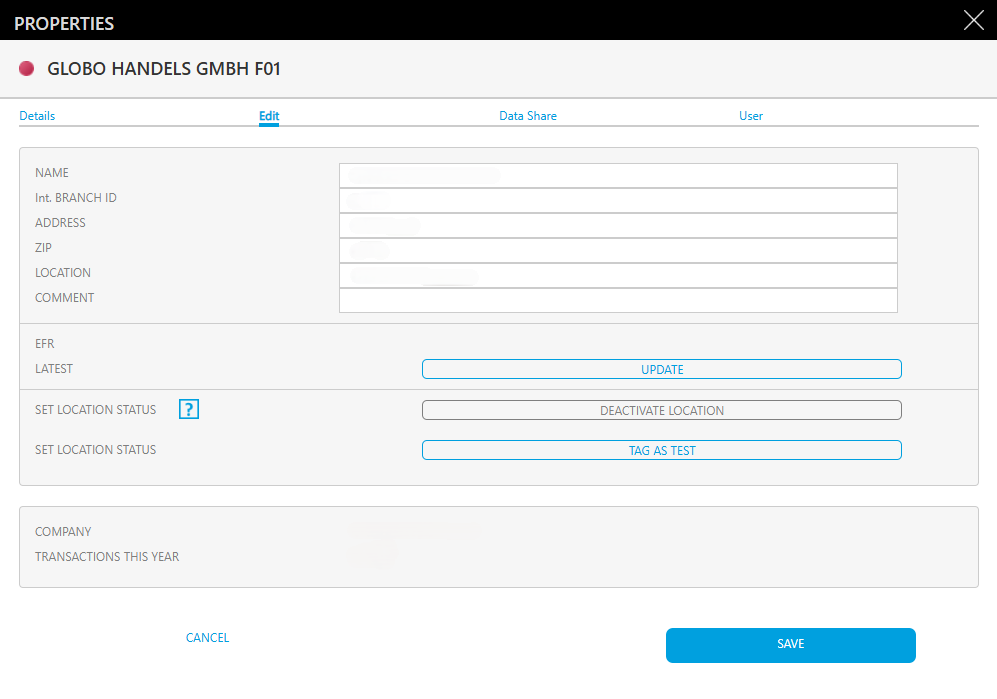Screen dimensions: 997x699
Task: Click the blurred COMPANY value
Action: tap(415, 531)
